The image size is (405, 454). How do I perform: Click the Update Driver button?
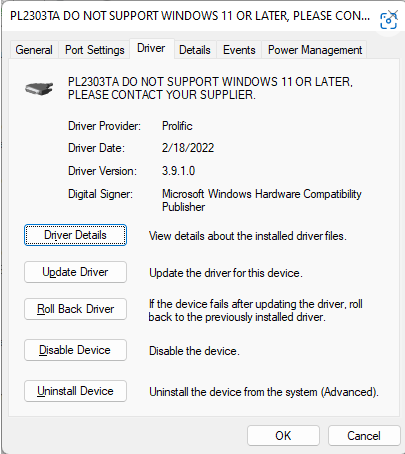(x=75, y=272)
